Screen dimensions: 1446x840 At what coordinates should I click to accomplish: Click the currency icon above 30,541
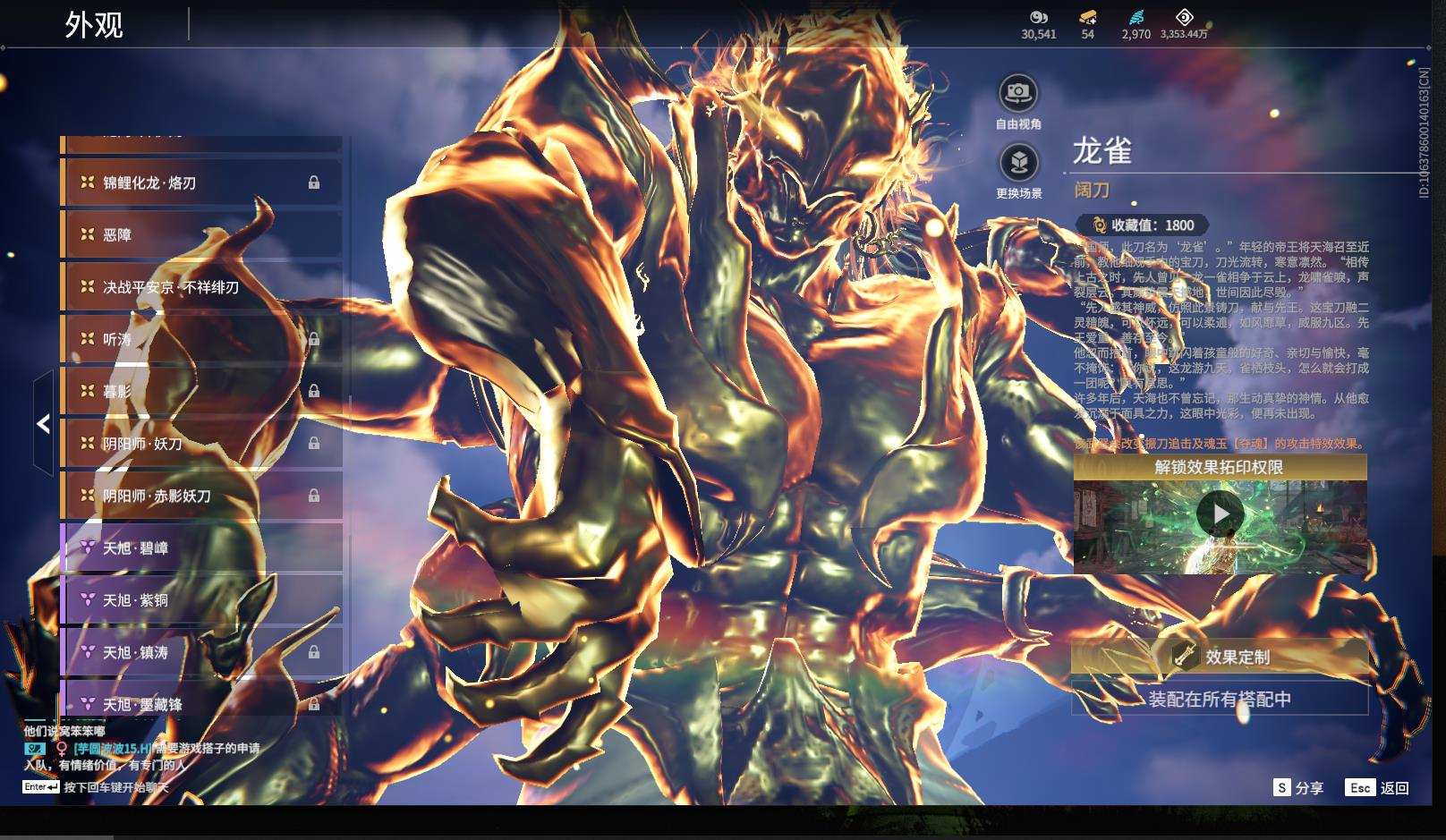tap(1039, 17)
